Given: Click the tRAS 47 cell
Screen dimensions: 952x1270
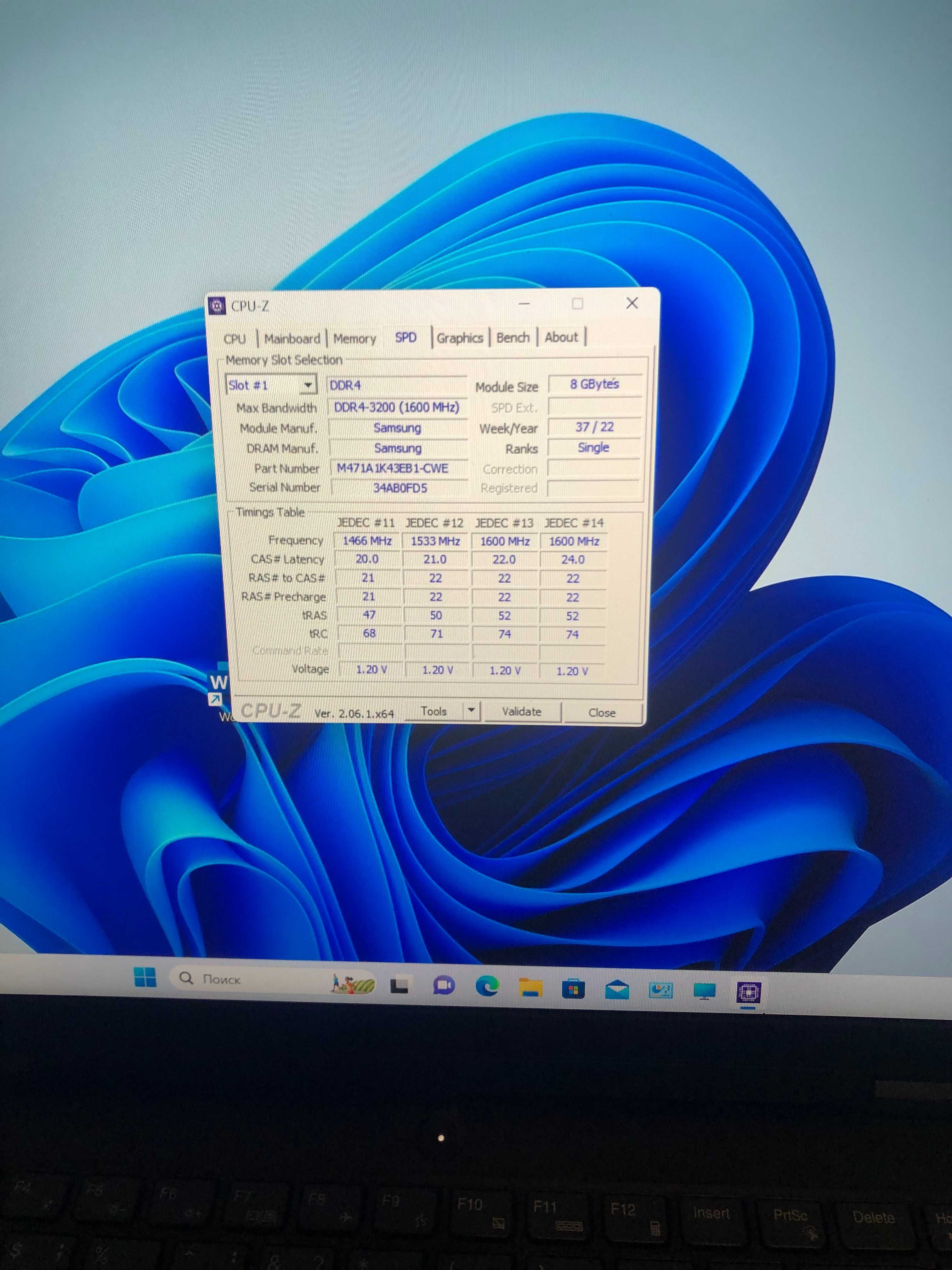Looking at the screenshot, I should (x=369, y=615).
